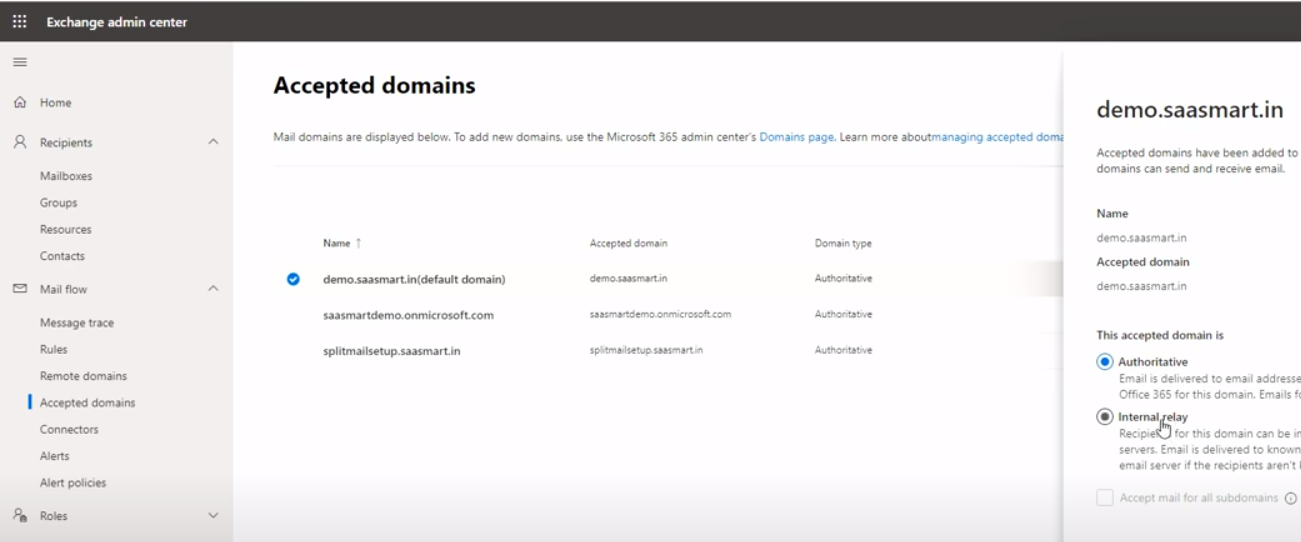Click Exchange admin center title
This screenshot has width=1301, height=542.
pos(116,22)
